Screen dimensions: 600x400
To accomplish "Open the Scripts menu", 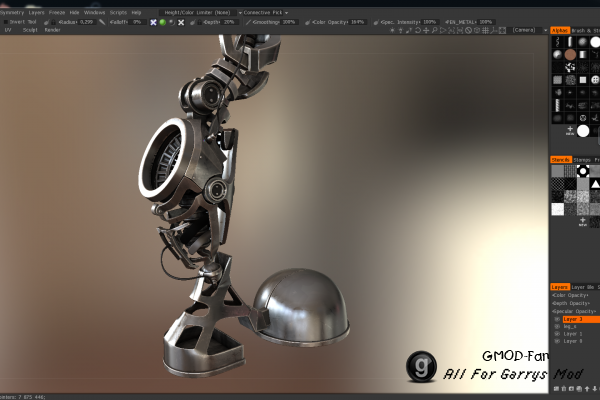I will (118, 13).
